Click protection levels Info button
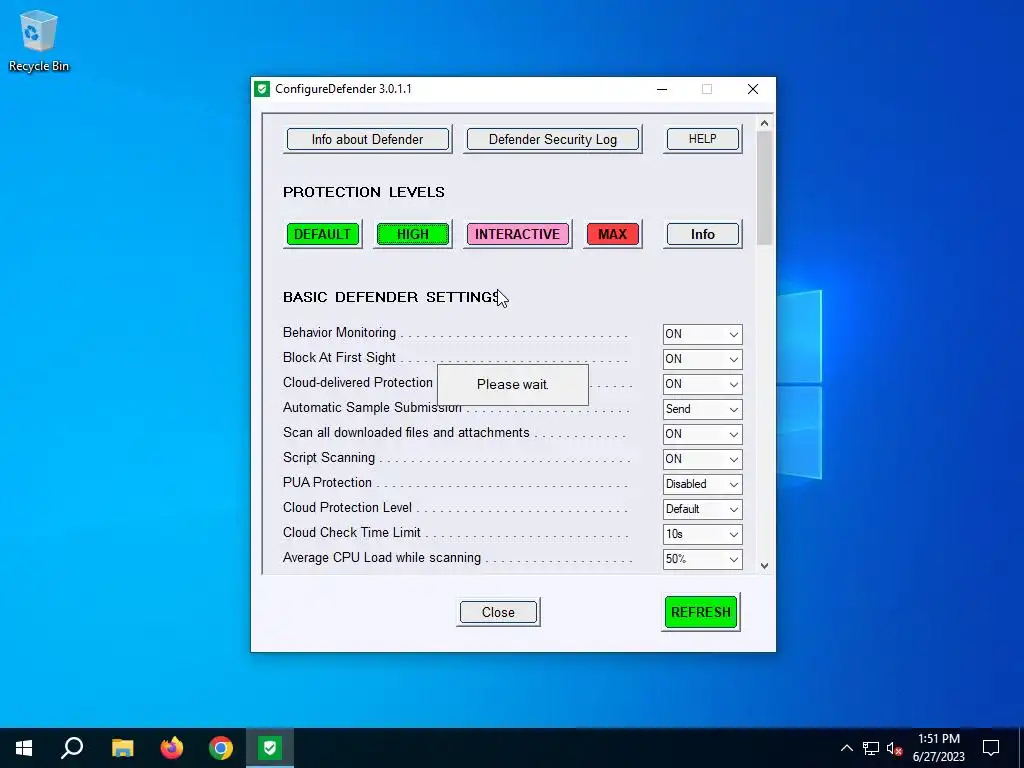The height and width of the screenshot is (768, 1024). tap(703, 234)
